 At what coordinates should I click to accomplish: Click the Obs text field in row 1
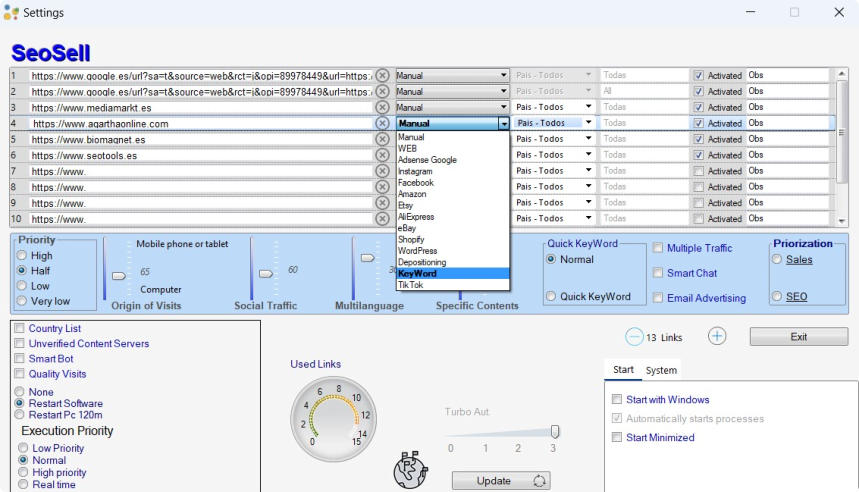tap(787, 75)
